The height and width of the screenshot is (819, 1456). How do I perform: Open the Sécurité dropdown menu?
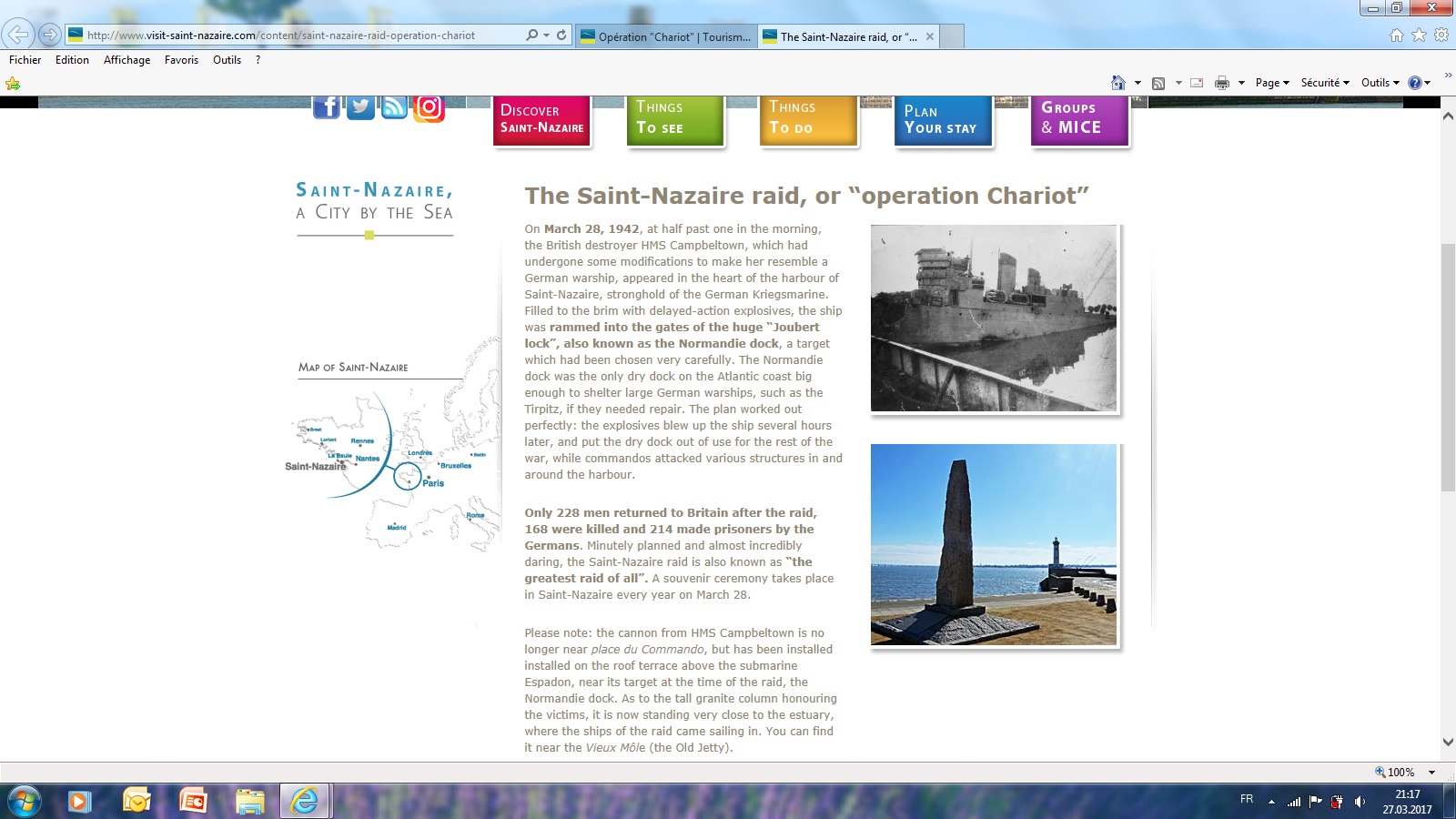click(1325, 83)
